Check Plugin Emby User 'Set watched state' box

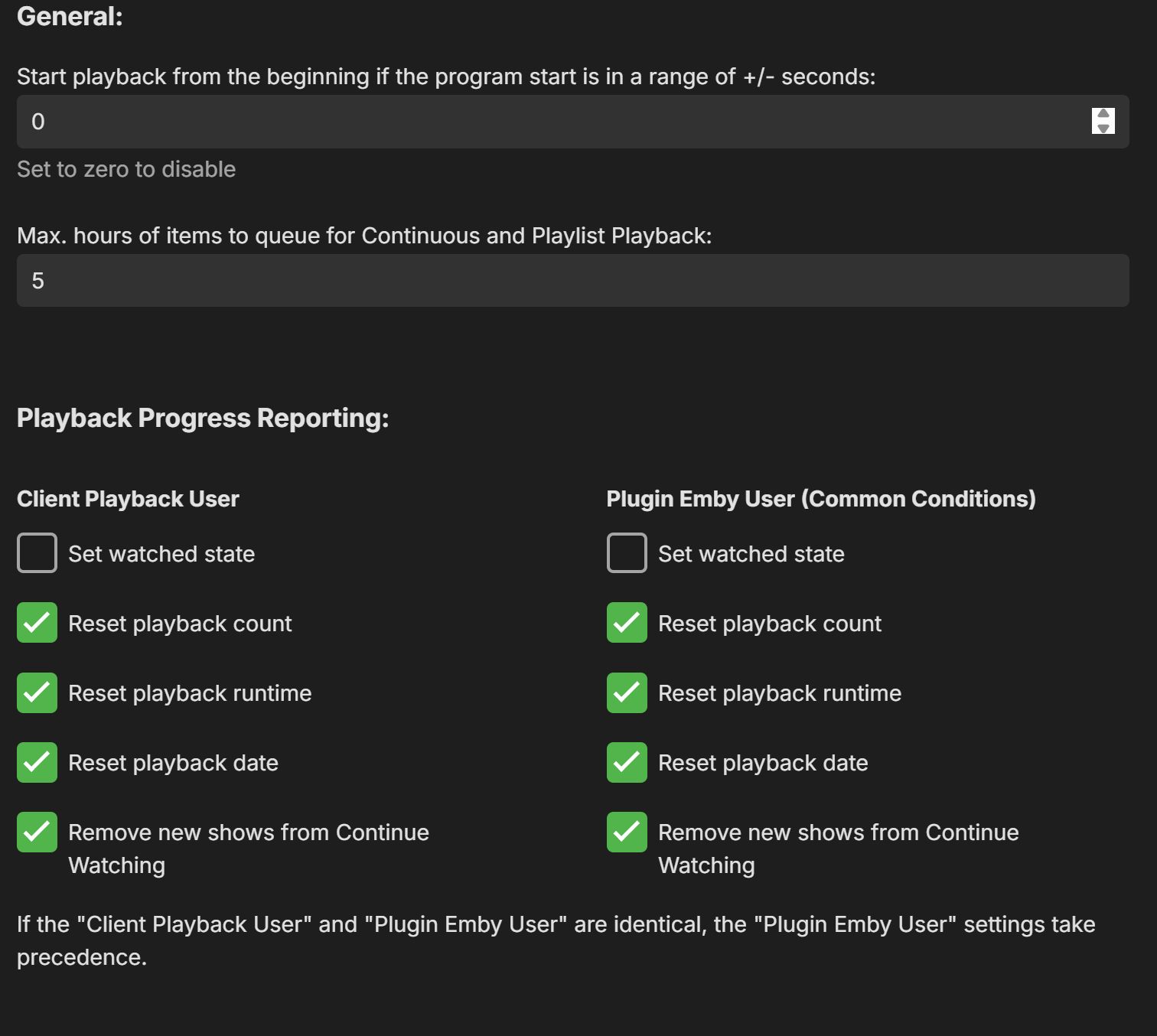pos(627,553)
